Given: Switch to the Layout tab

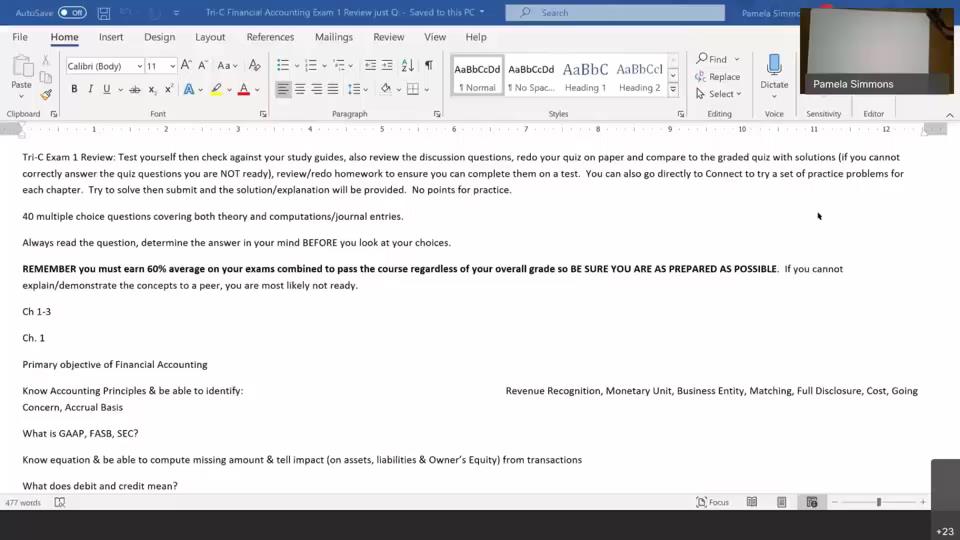Looking at the screenshot, I should (x=210, y=37).
